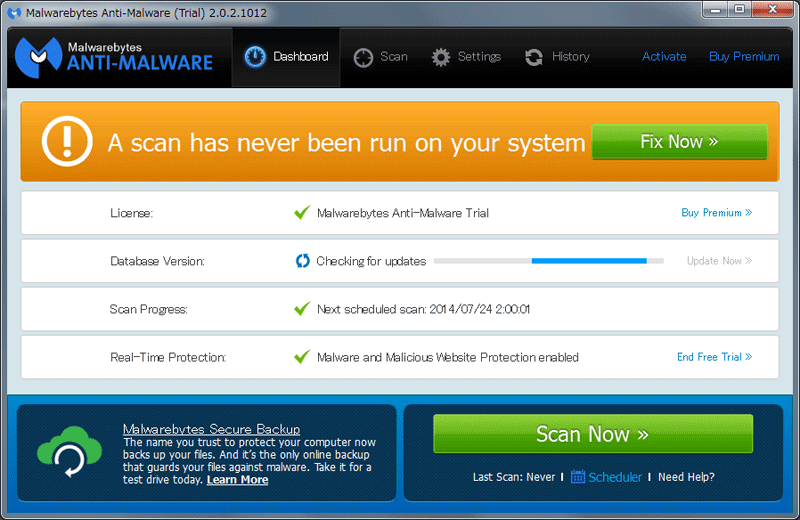Viewport: 800px width, 520px height.
Task: Click 'Malware and Malicious Website Protection enabled' text
Action: coord(447,357)
